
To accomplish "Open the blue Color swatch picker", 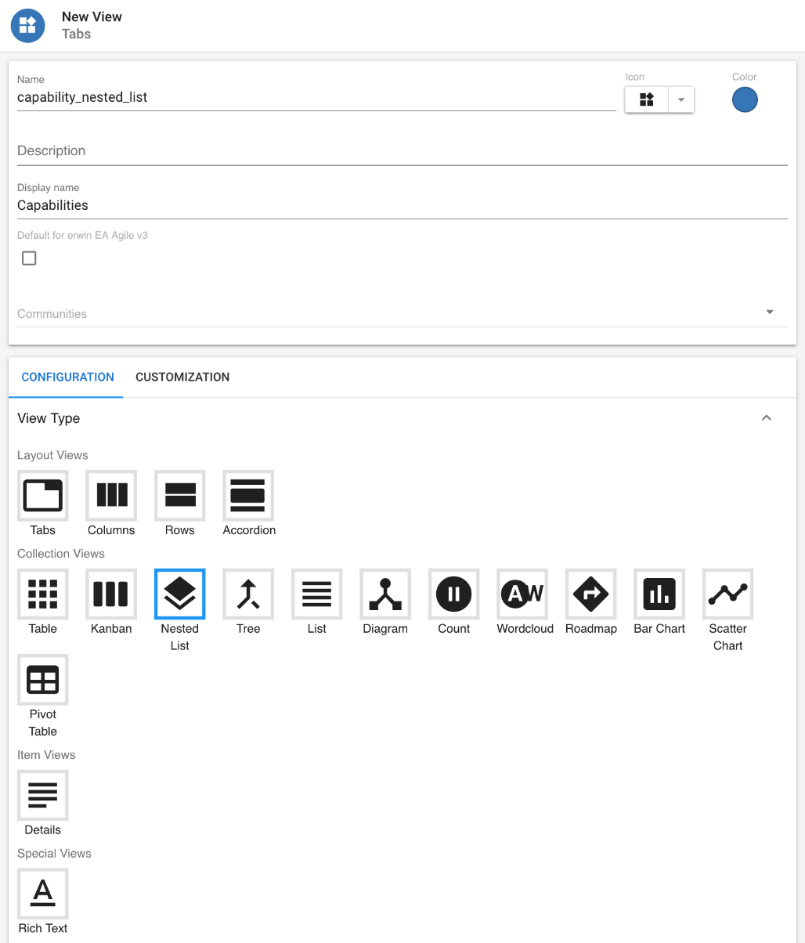I will [x=745, y=100].
